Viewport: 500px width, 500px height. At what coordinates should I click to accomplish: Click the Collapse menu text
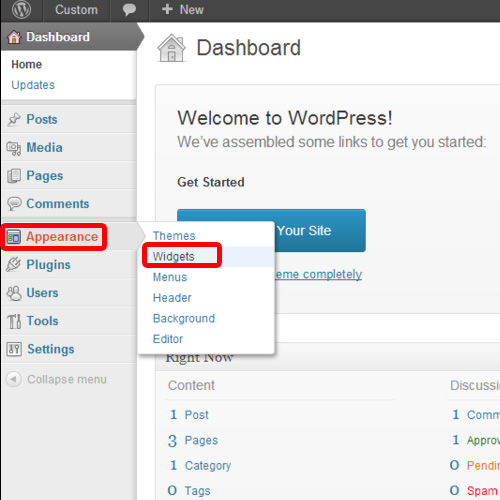point(67,379)
